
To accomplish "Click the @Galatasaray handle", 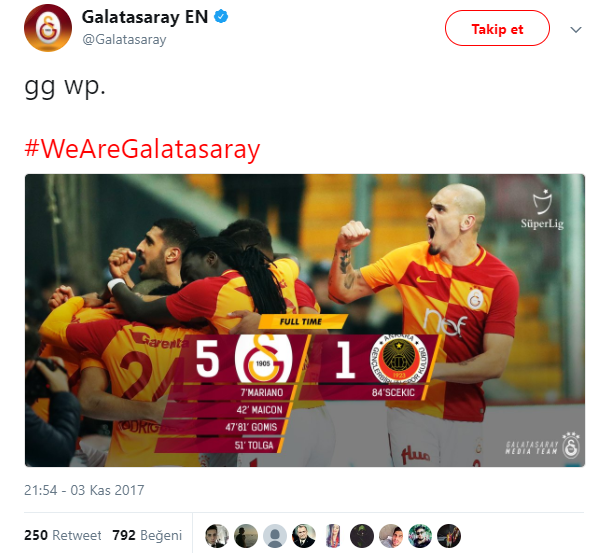I will [x=124, y=39].
